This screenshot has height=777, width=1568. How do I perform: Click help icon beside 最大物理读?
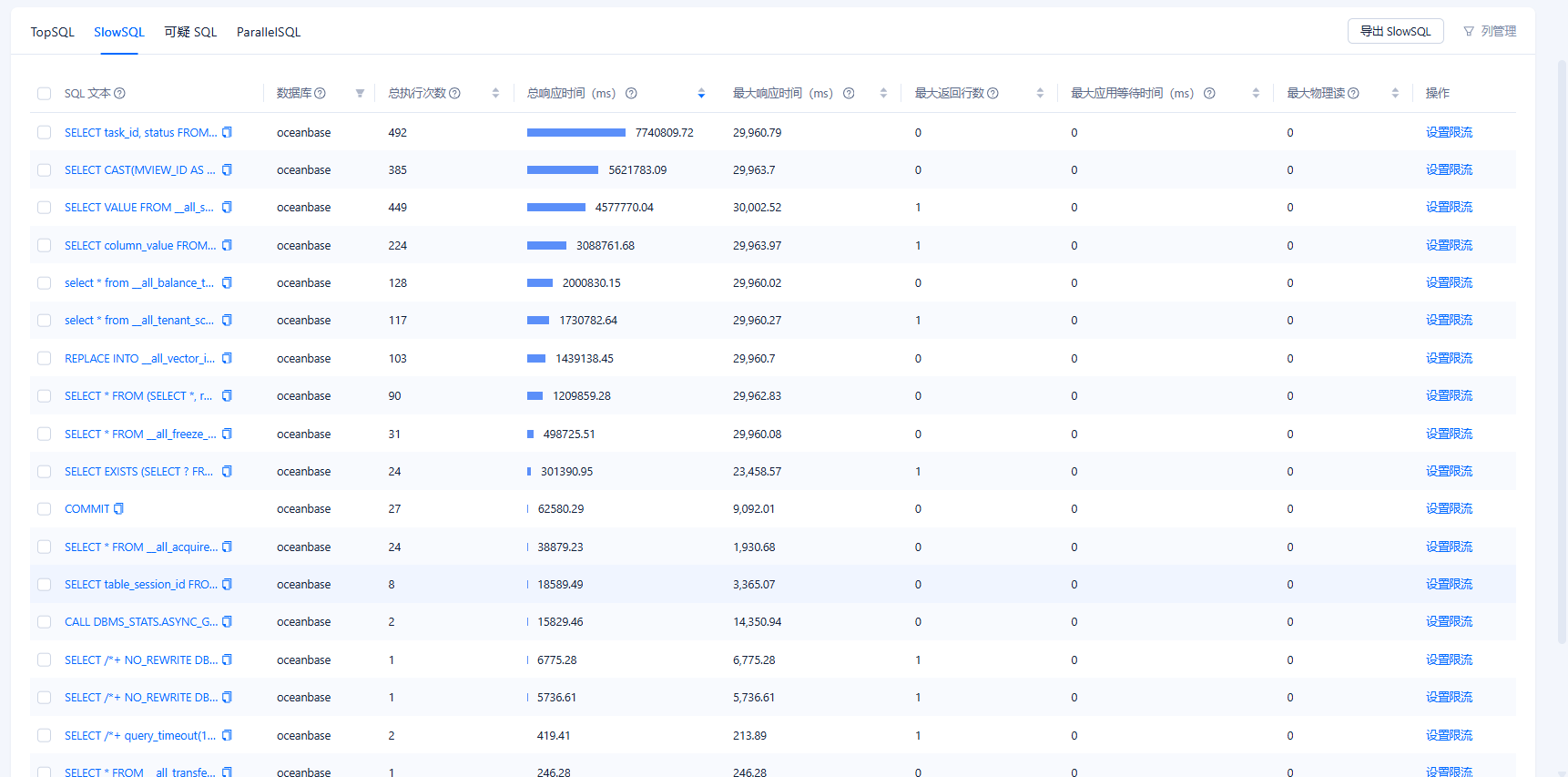(1353, 94)
